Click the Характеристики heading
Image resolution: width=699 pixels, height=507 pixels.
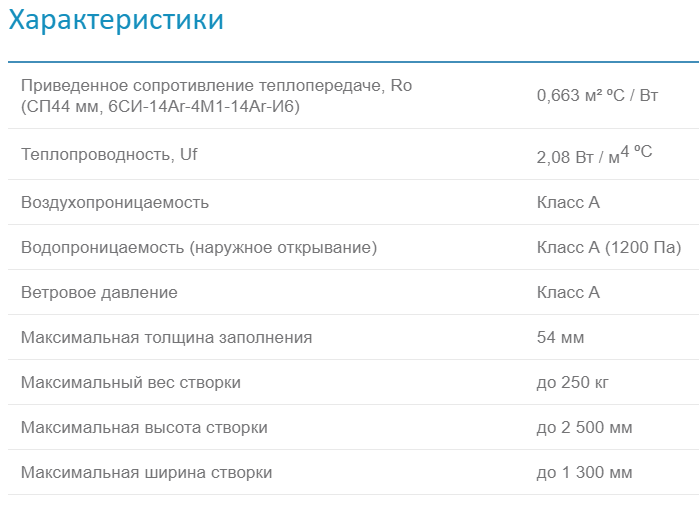[x=116, y=20]
